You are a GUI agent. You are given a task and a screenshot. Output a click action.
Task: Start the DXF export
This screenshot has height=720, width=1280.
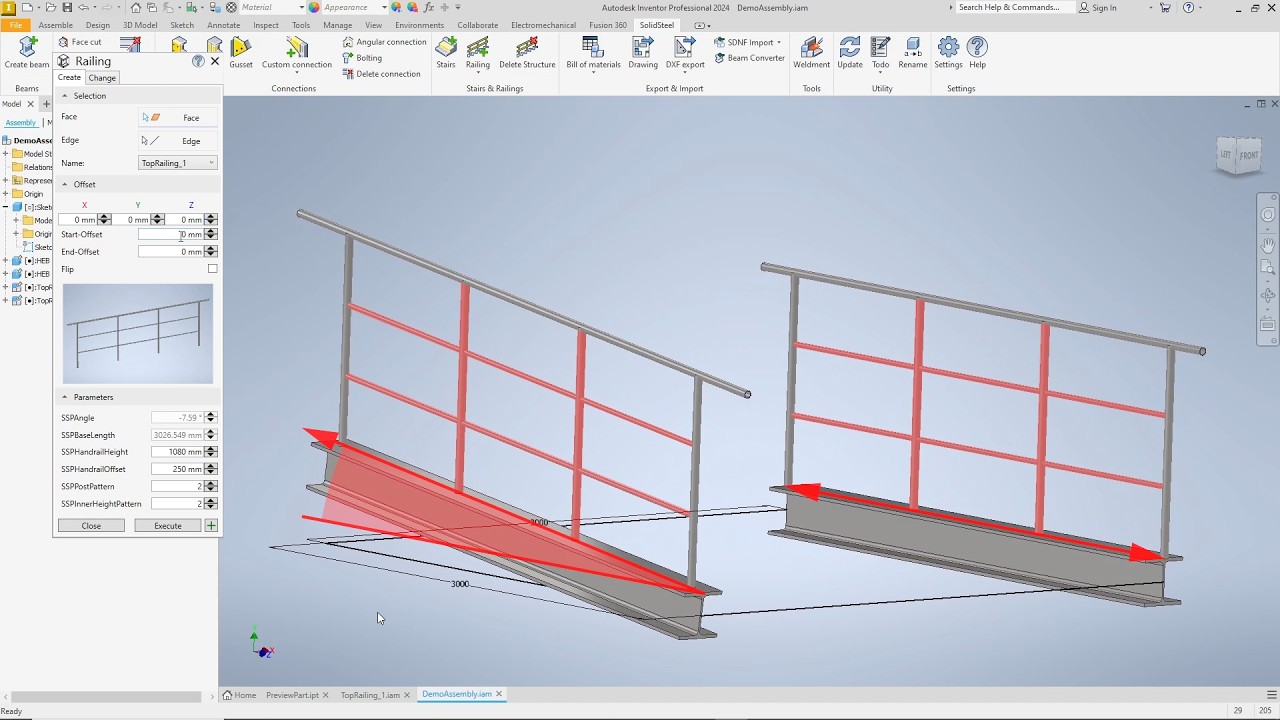(x=685, y=53)
